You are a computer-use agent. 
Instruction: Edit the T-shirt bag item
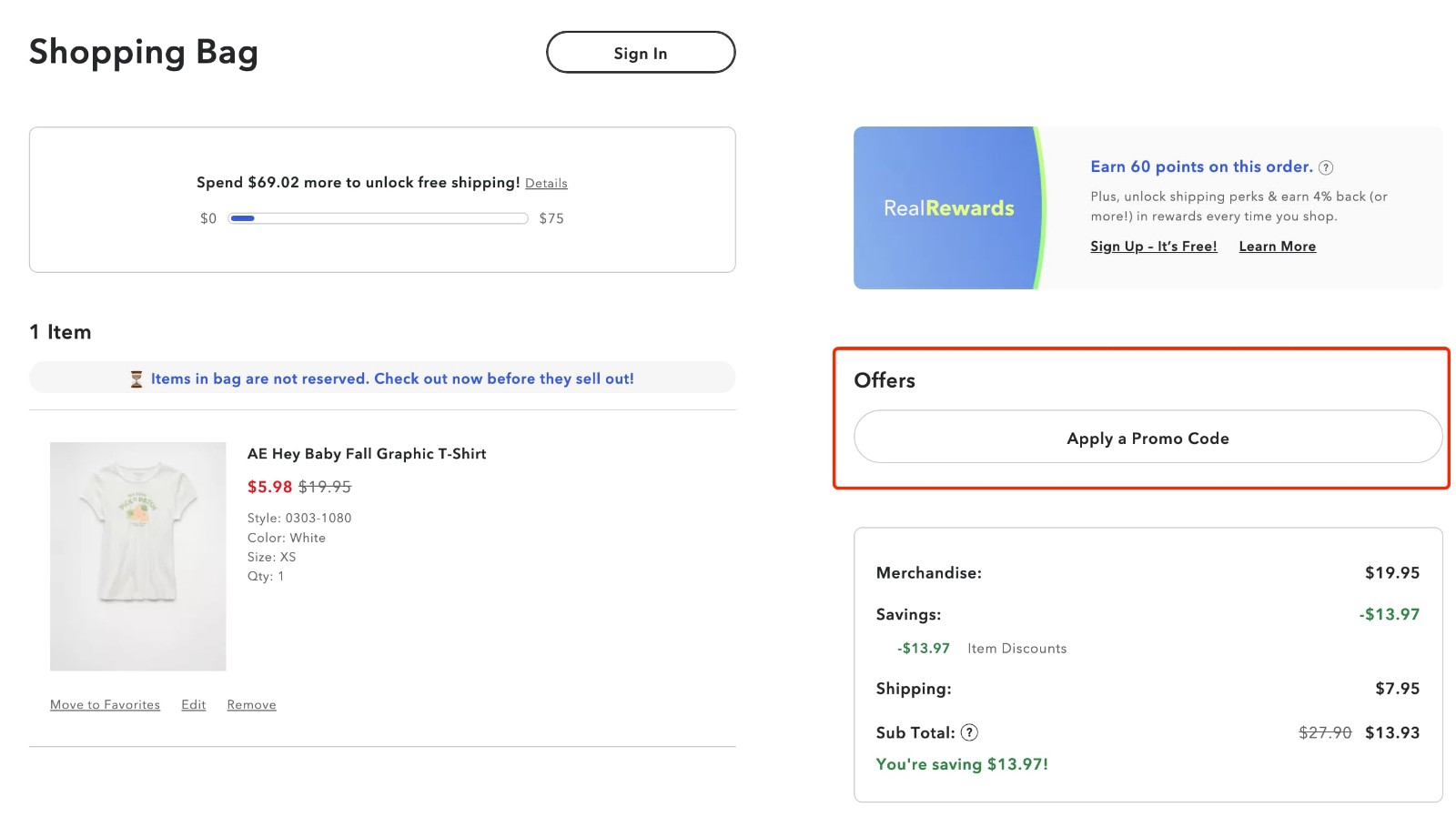tap(193, 705)
